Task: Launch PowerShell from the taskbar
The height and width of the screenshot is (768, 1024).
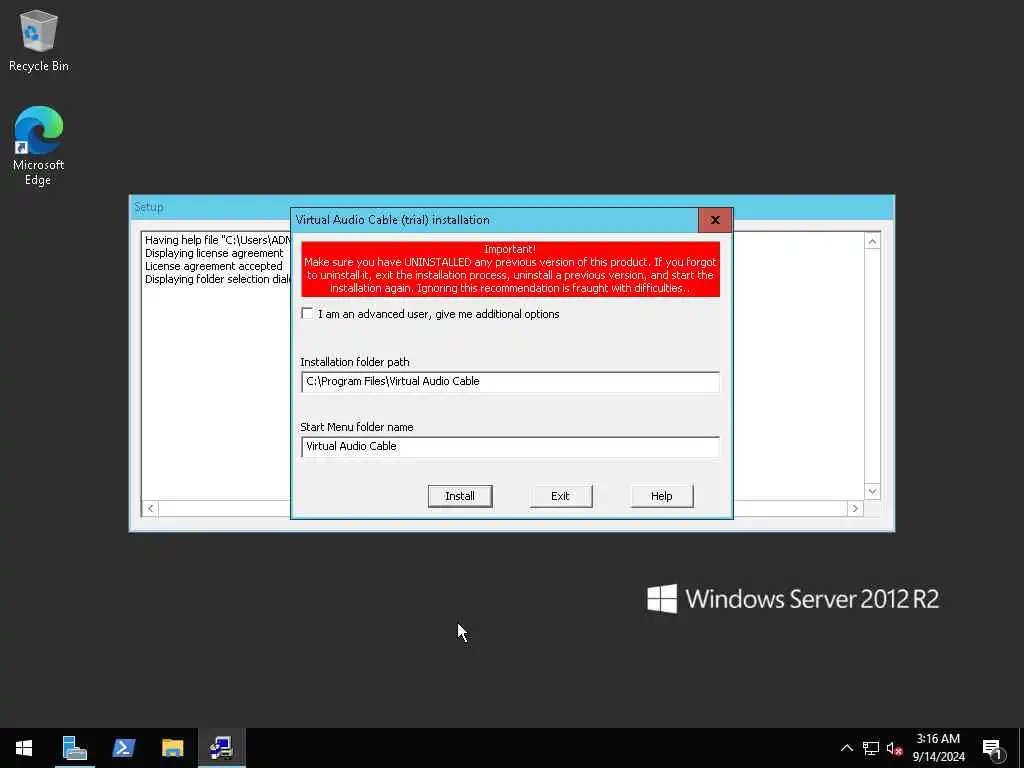Action: pos(123,748)
